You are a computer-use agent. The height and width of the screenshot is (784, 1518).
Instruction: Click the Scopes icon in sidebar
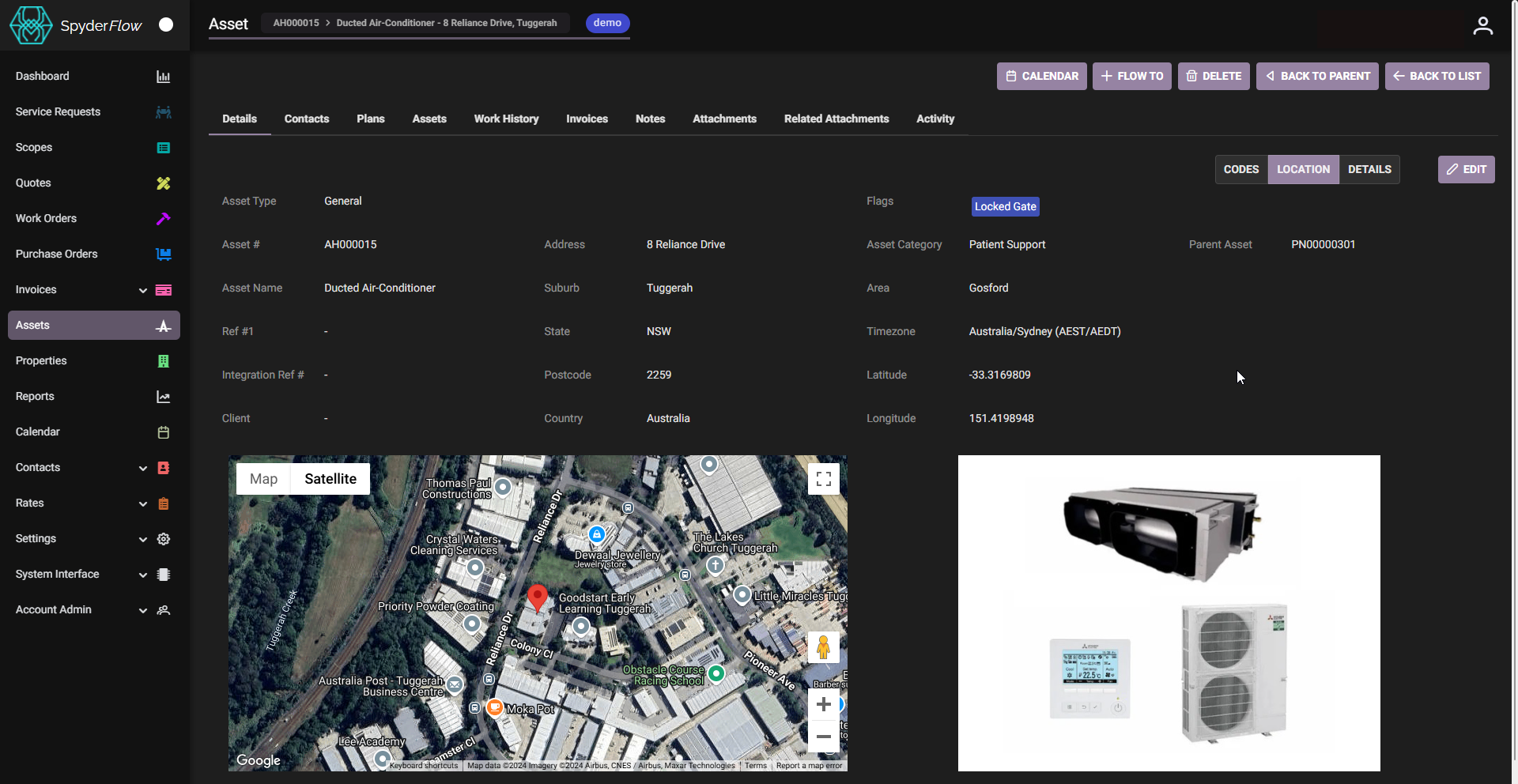pyautogui.click(x=164, y=148)
